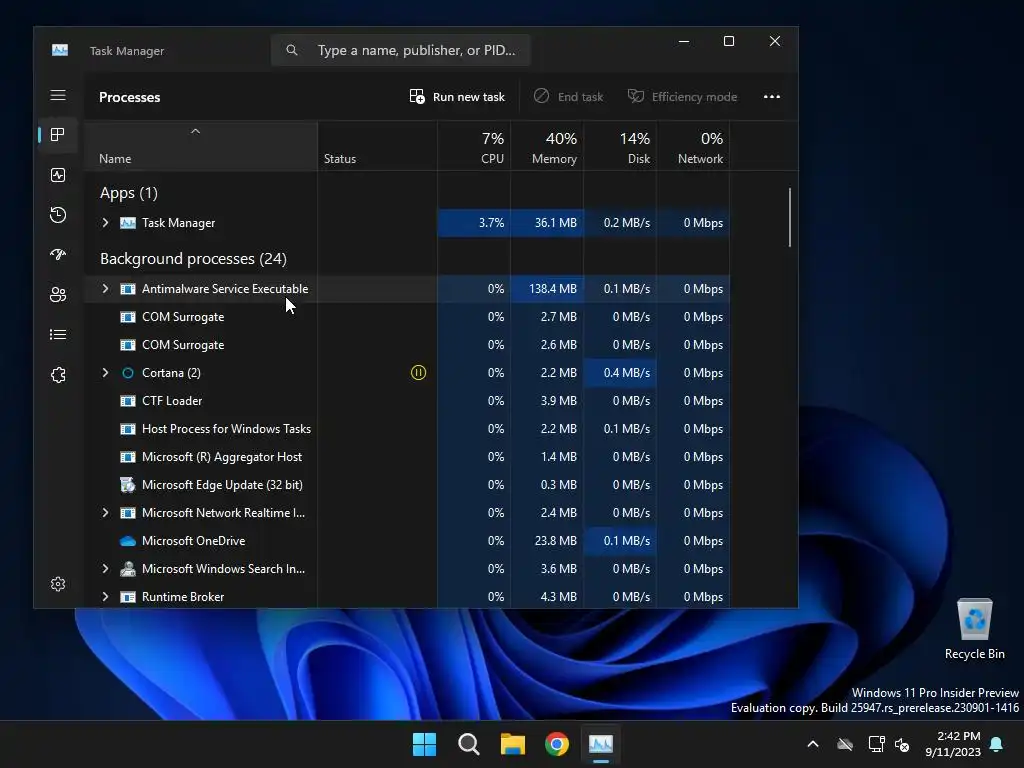Select the first COM Surrogate row at 2.7 MB
Image resolution: width=1024 pixels, height=768 pixels.
coord(408,317)
